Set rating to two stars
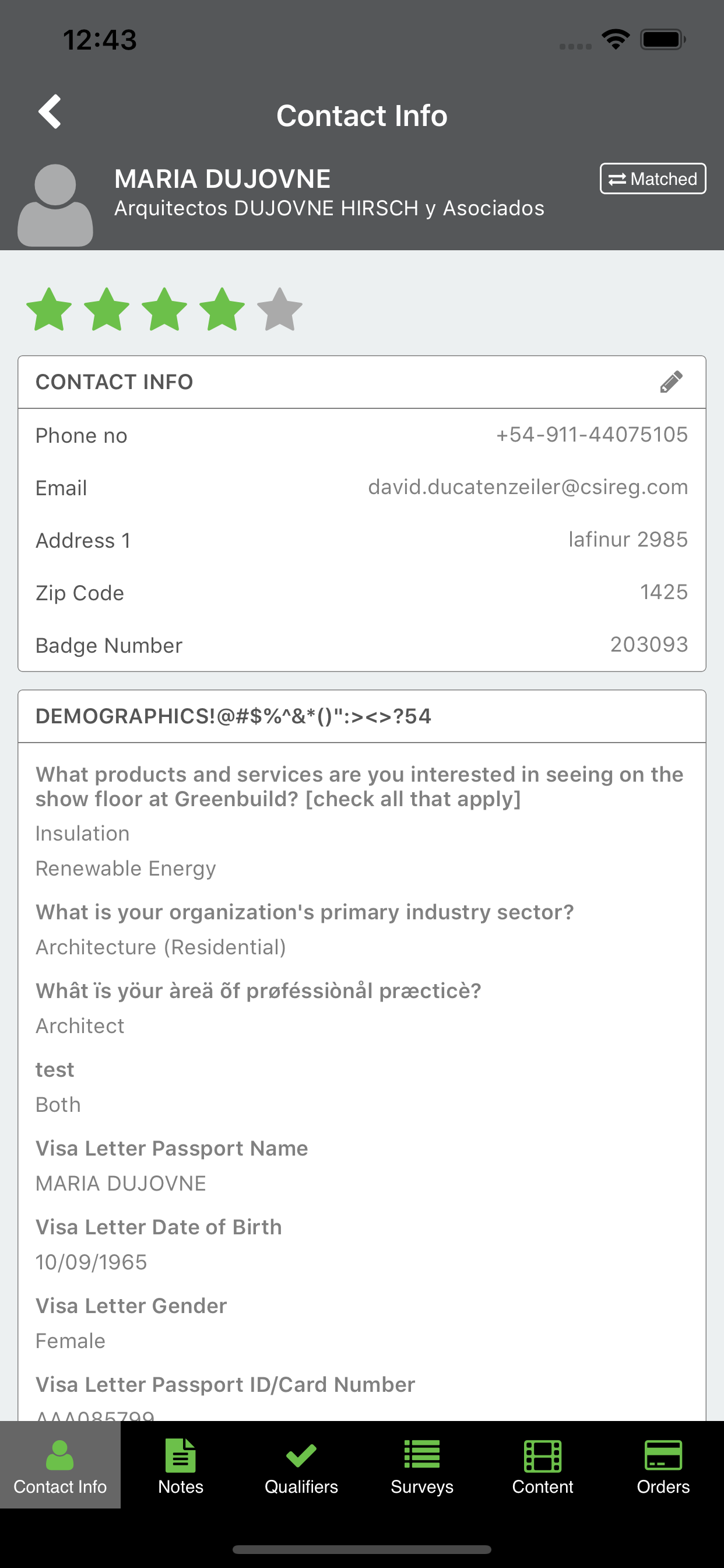Image resolution: width=724 pixels, height=1568 pixels. [107, 309]
